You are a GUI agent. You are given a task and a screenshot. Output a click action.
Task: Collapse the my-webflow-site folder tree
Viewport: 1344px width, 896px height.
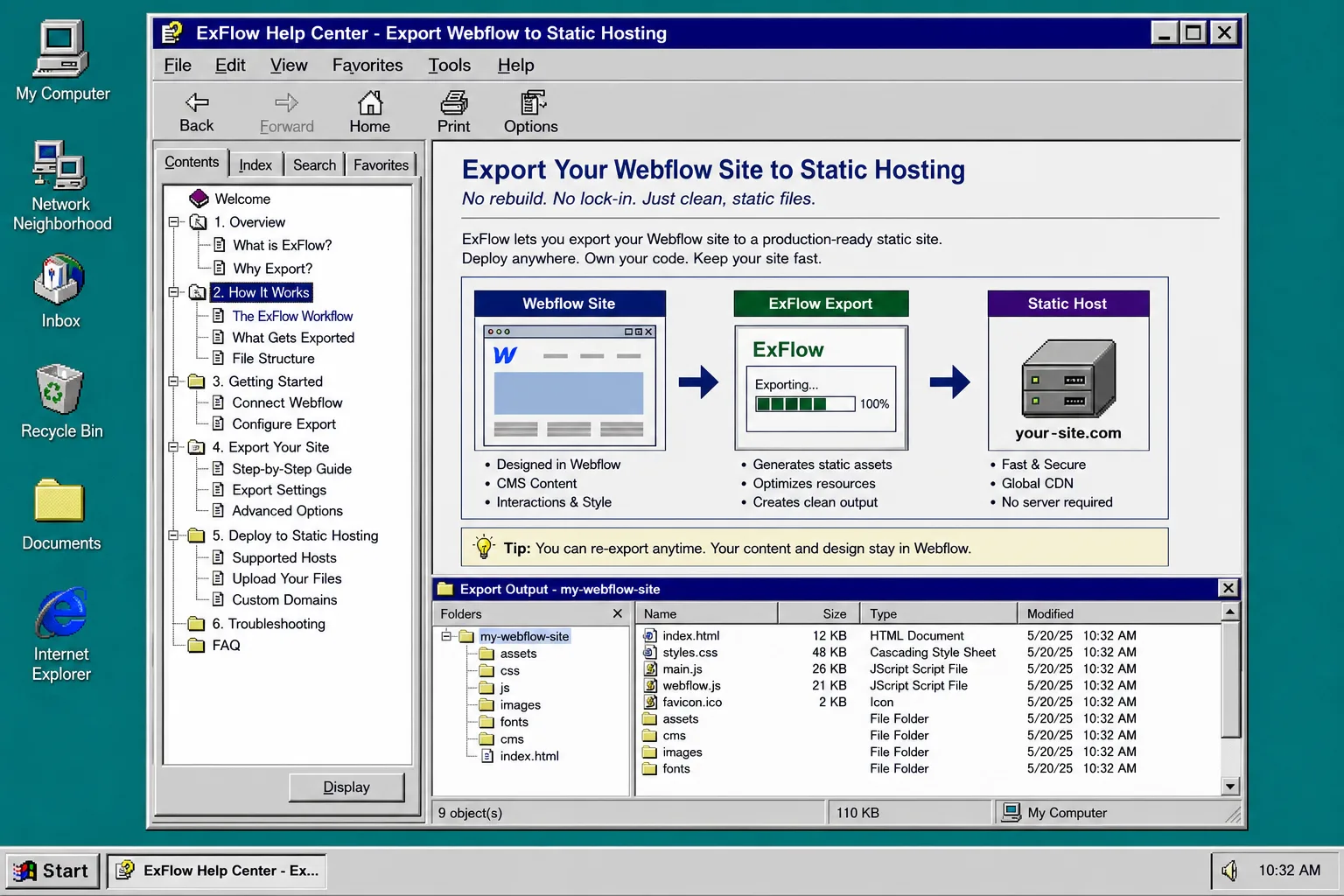point(446,636)
